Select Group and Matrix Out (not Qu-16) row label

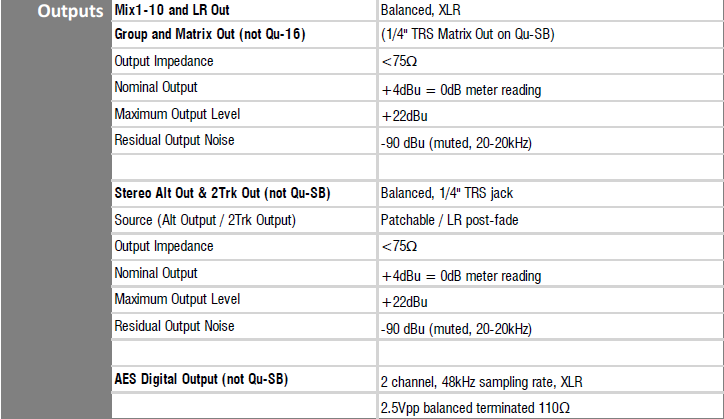(x=210, y=34)
